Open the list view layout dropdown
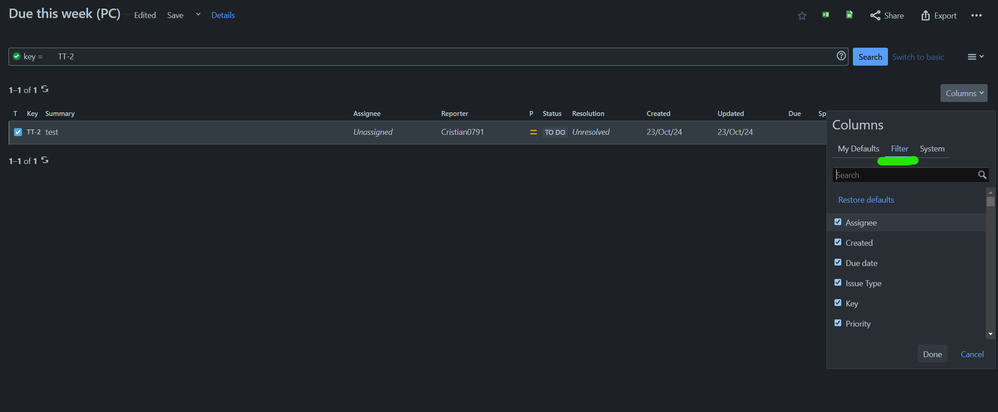 pos(976,57)
